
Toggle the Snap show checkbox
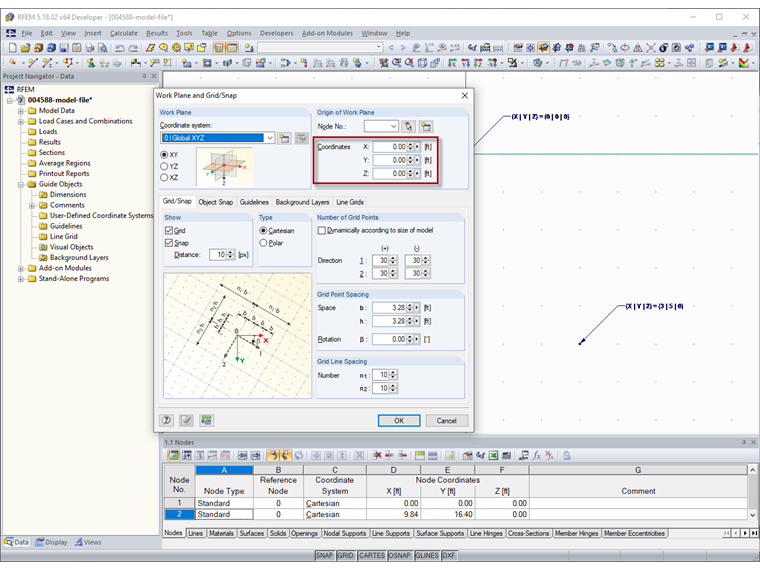pos(169,243)
